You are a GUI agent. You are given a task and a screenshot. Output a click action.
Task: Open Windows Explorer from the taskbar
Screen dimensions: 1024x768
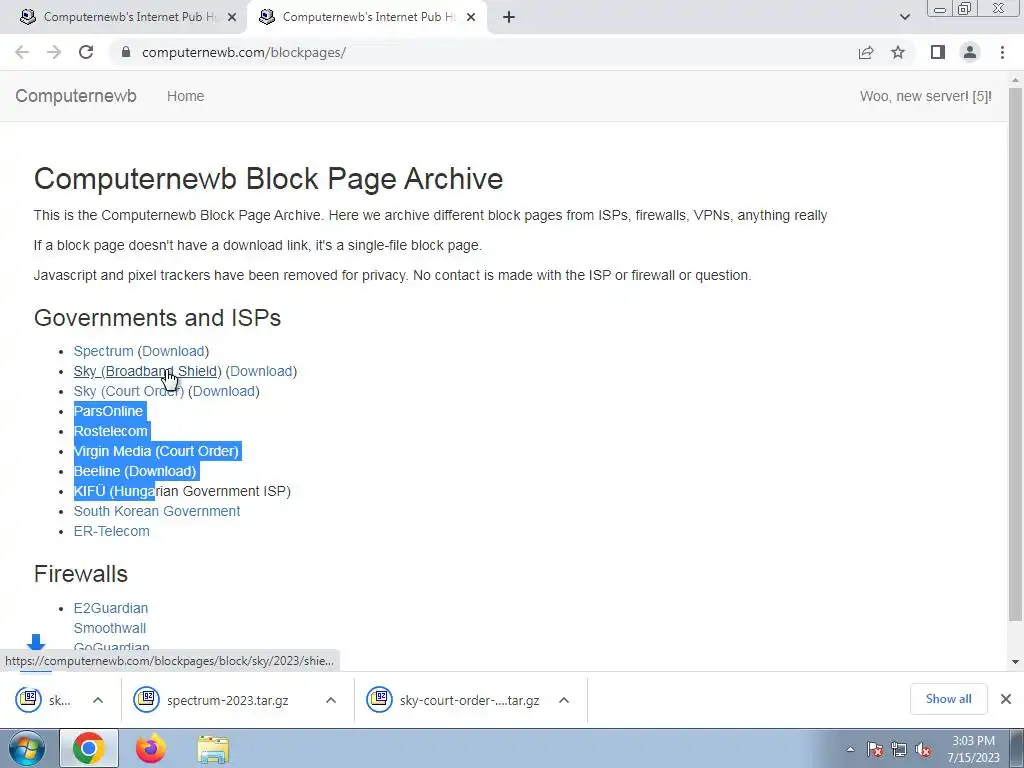pyautogui.click(x=214, y=748)
